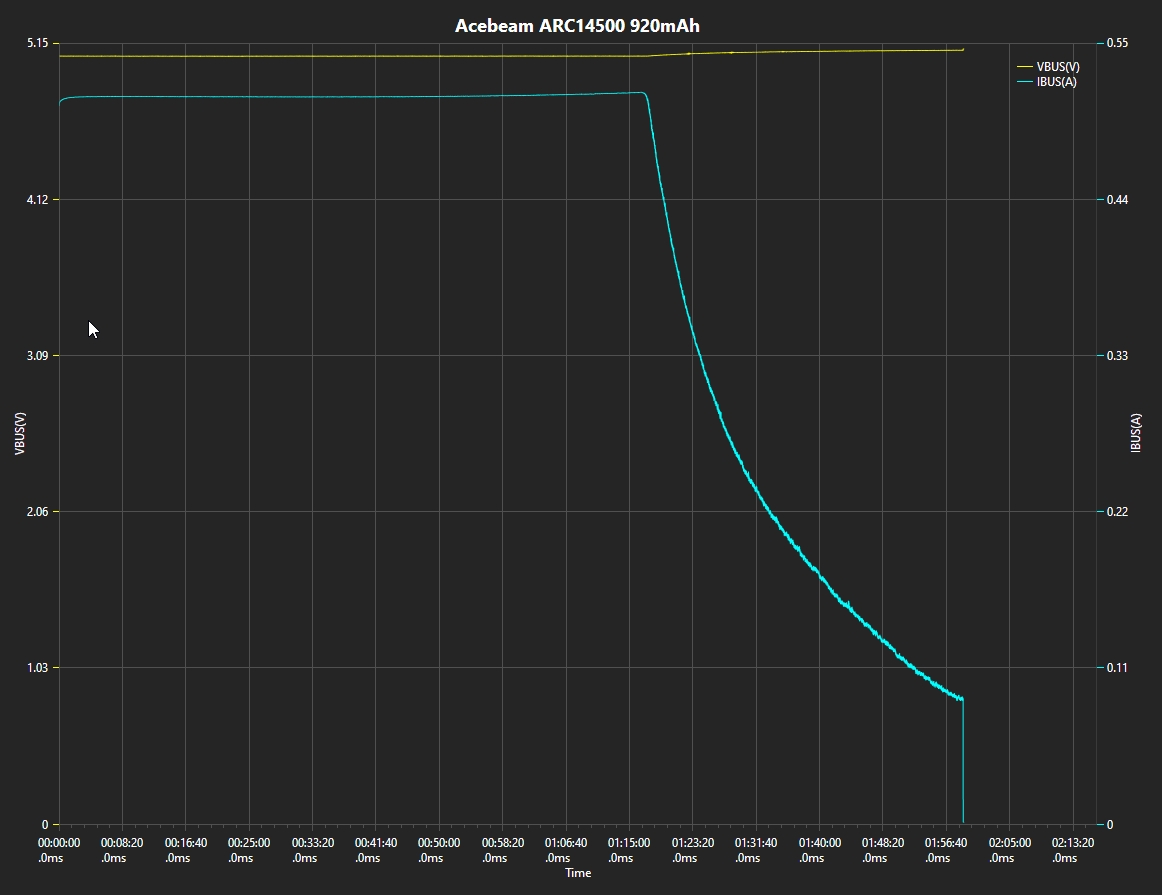Click the 01:23:20 time axis label
The width and height of the screenshot is (1162, 895).
coord(693,851)
